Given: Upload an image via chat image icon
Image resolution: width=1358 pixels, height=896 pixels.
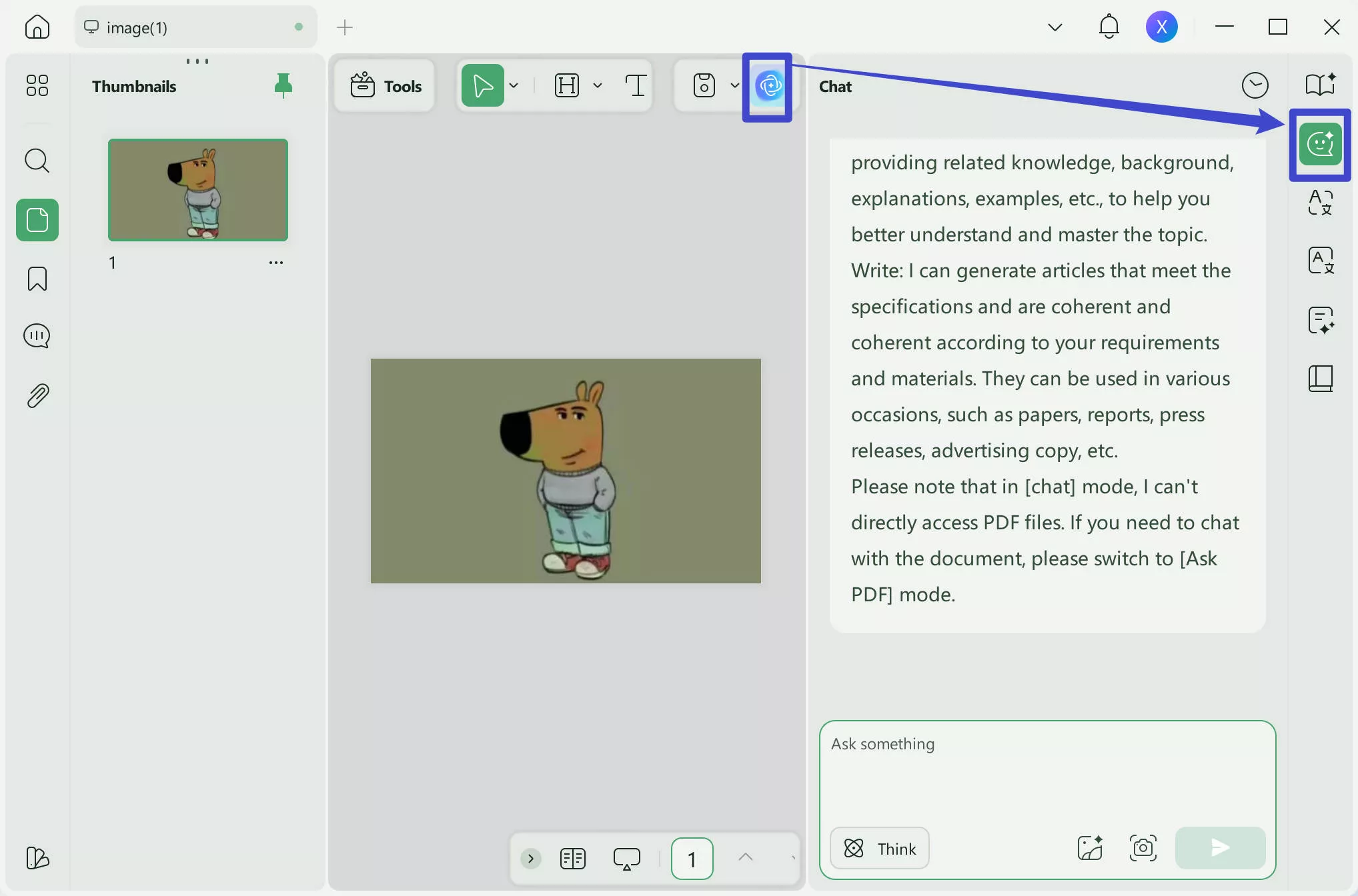Looking at the screenshot, I should (x=1090, y=848).
